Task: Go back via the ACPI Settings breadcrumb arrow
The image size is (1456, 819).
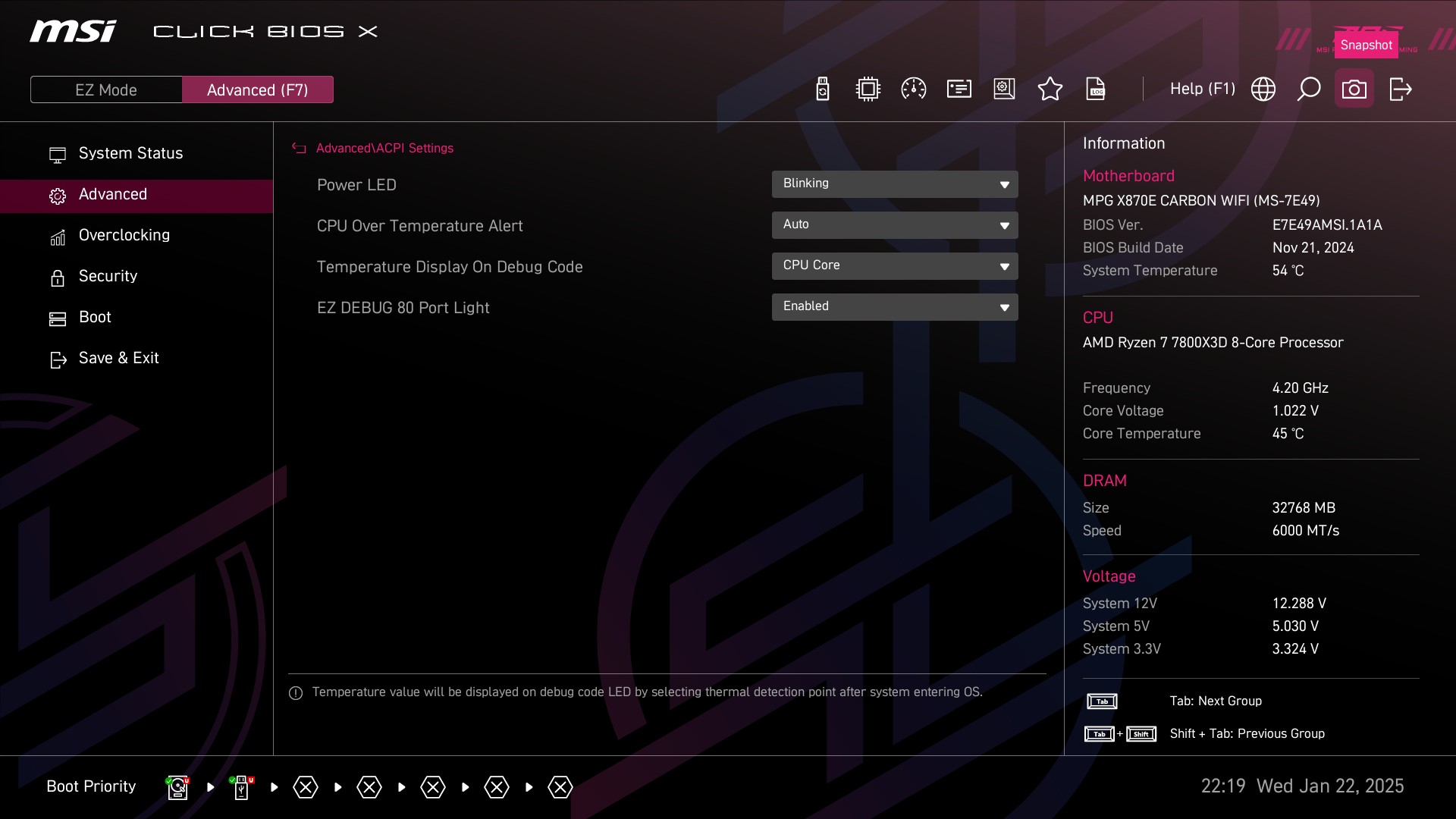Action: [x=298, y=148]
